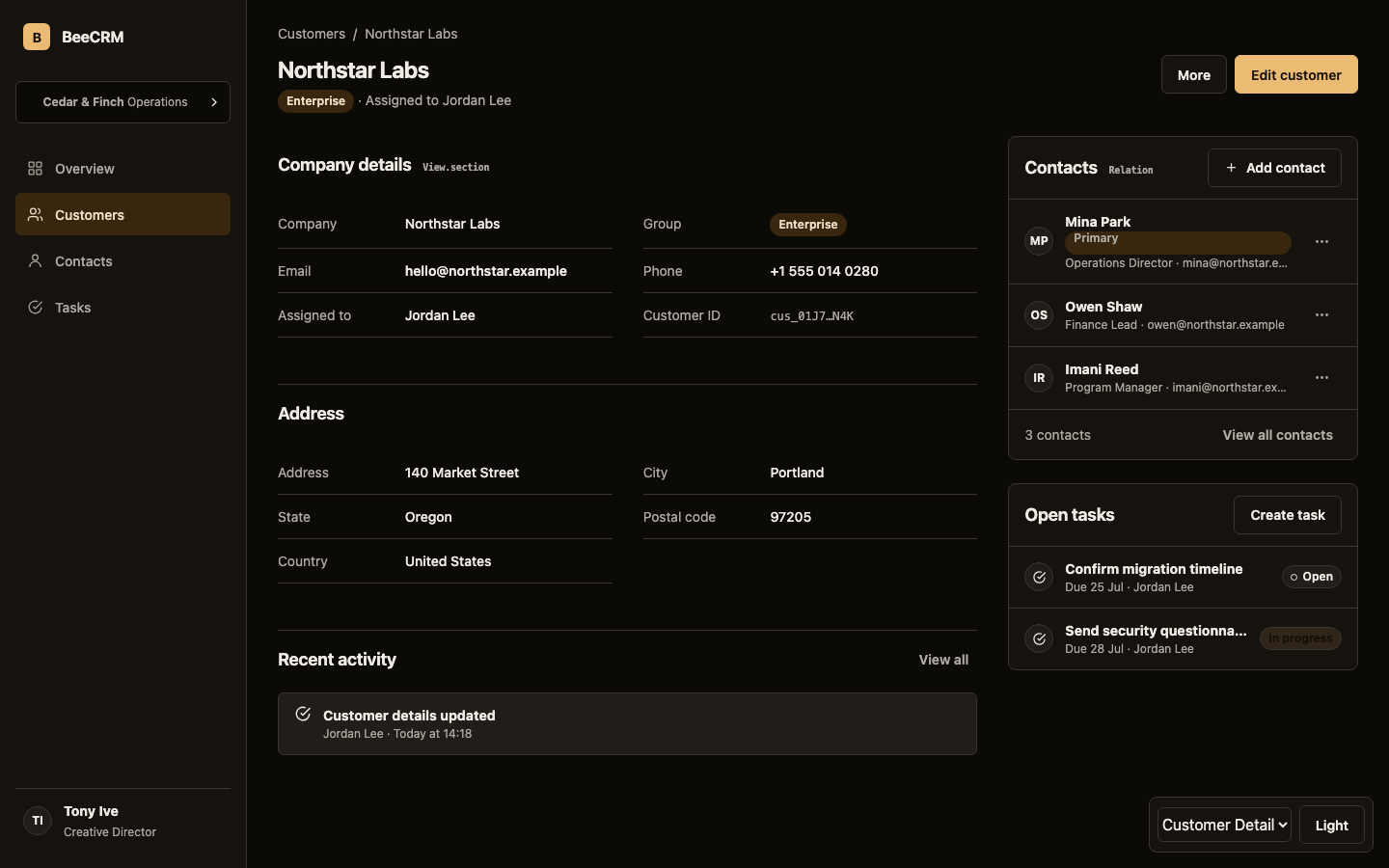This screenshot has height=868, width=1389.
Task: Click the Jordan Lee value in Assigned to
Action: tap(440, 315)
